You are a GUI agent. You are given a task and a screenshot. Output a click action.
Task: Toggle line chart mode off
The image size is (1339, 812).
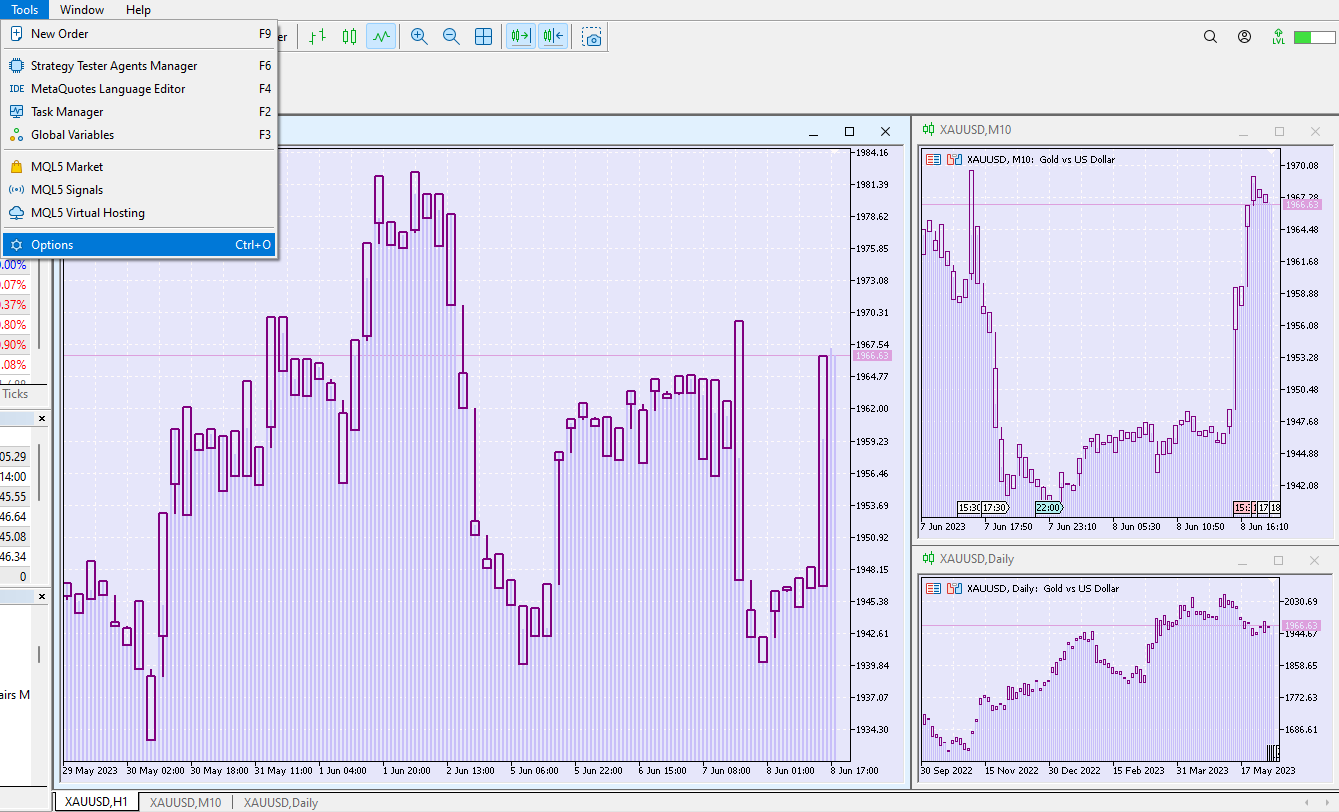381,36
